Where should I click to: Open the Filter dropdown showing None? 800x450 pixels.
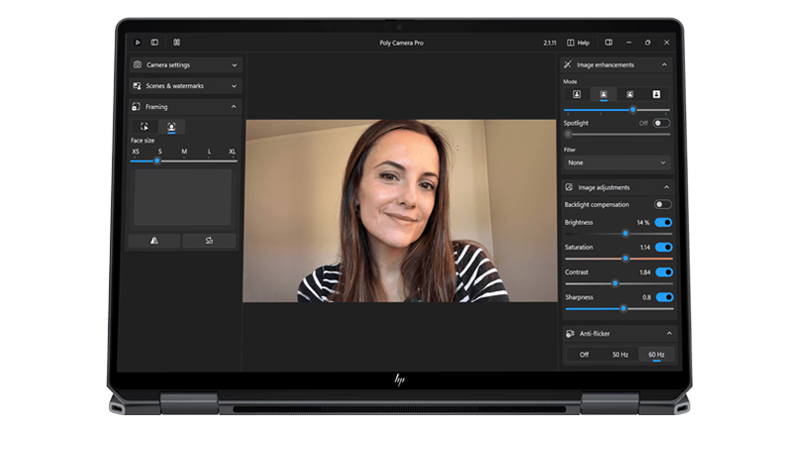pyautogui.click(x=616, y=162)
